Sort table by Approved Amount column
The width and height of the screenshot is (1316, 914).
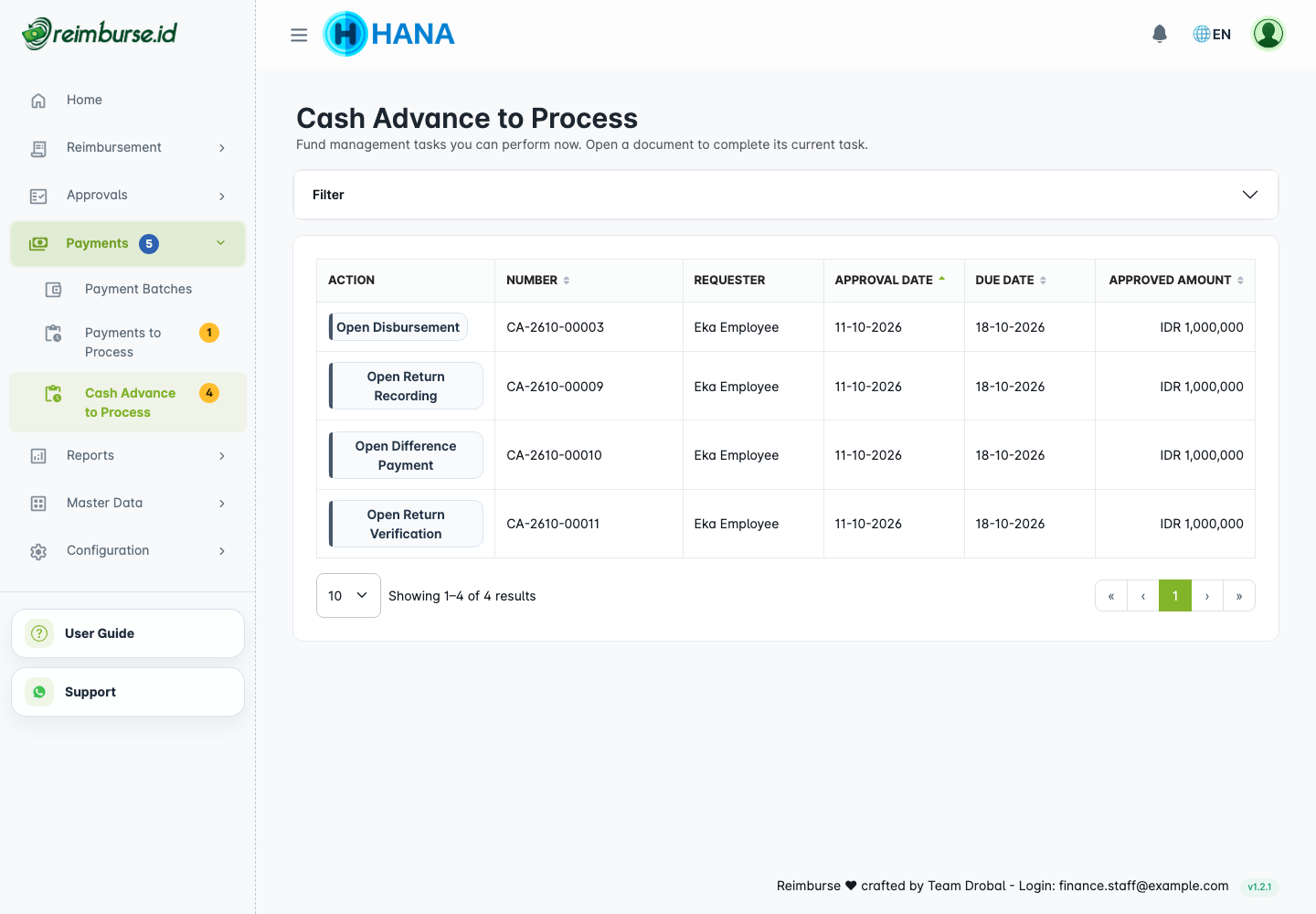(1176, 281)
